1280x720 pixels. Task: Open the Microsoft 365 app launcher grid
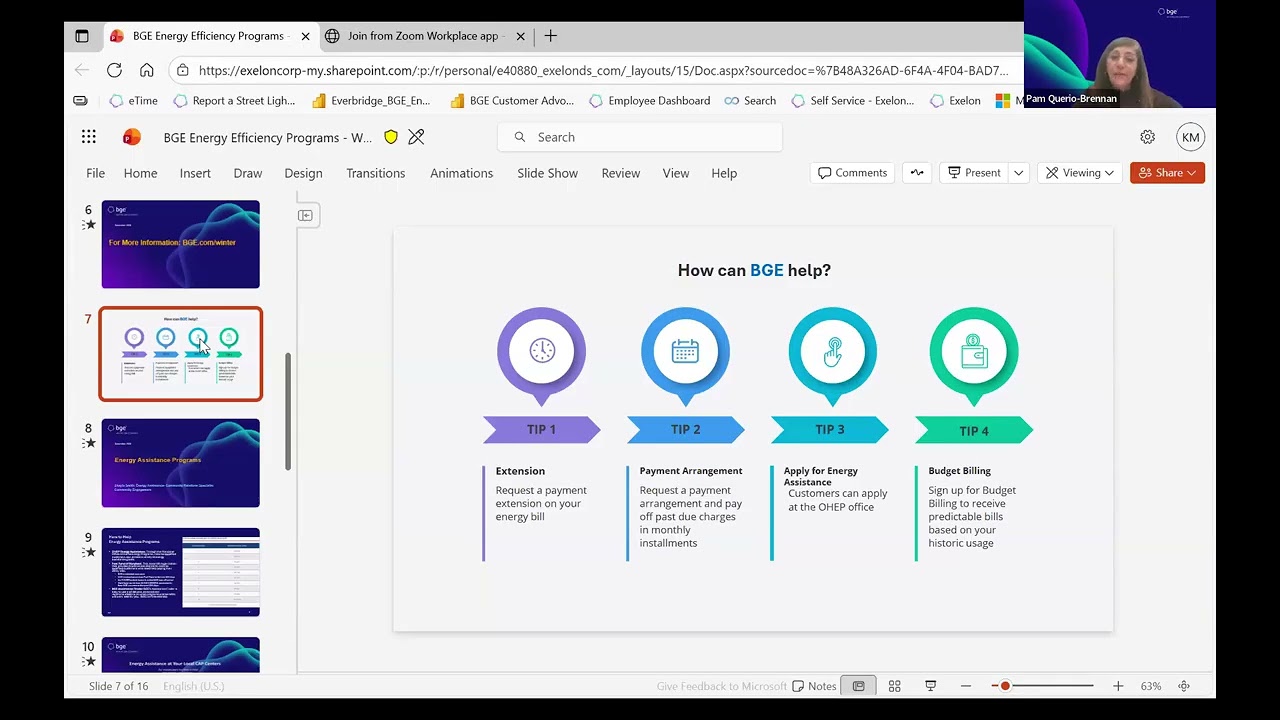click(x=89, y=137)
